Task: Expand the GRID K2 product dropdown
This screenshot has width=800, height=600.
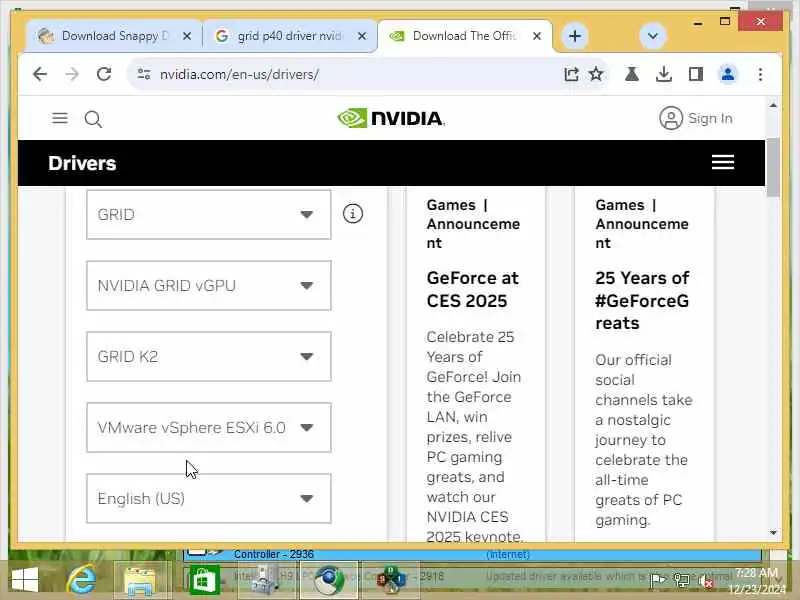Action: [209, 356]
